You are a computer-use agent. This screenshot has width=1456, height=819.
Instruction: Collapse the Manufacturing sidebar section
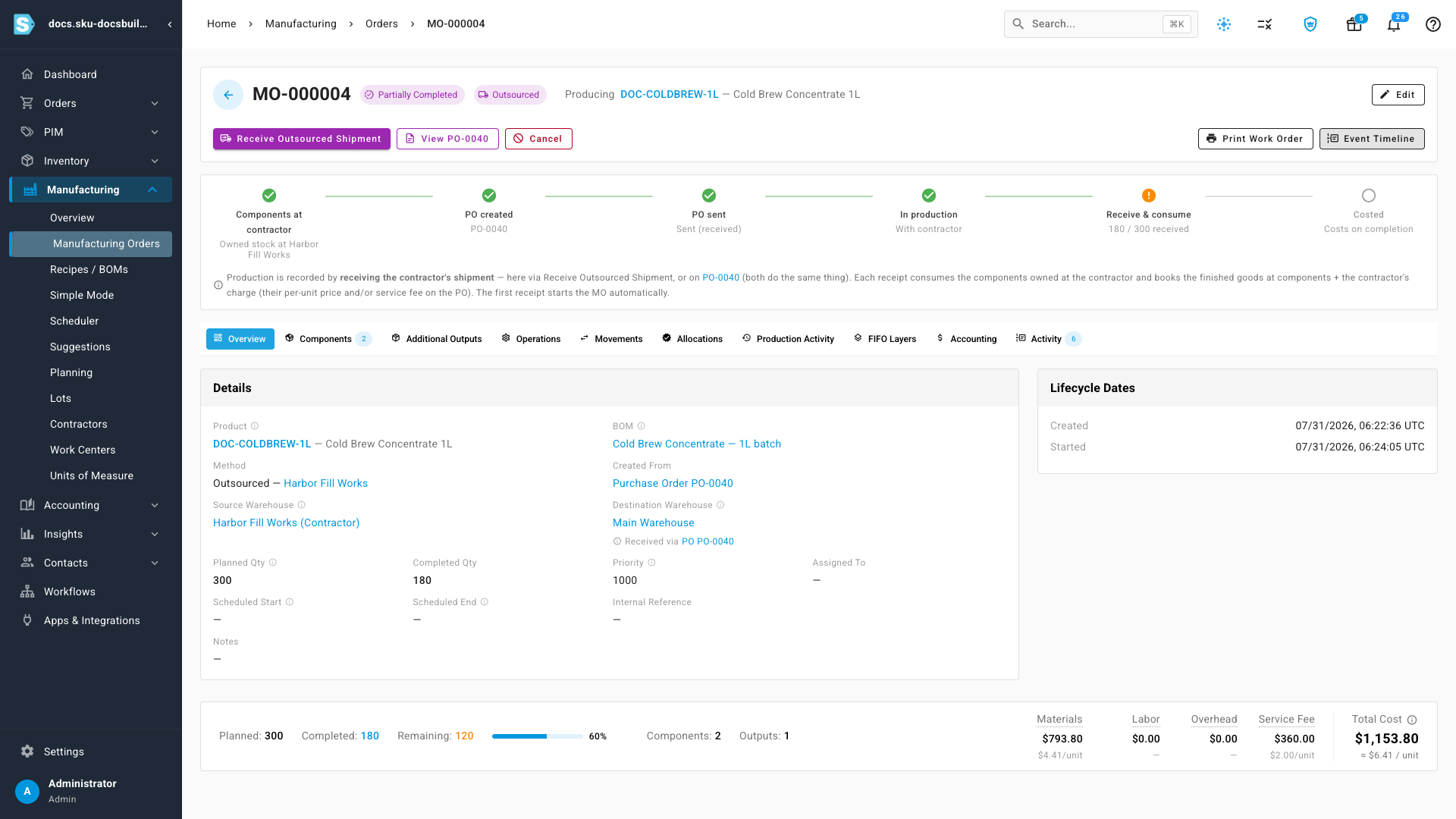pos(91,190)
